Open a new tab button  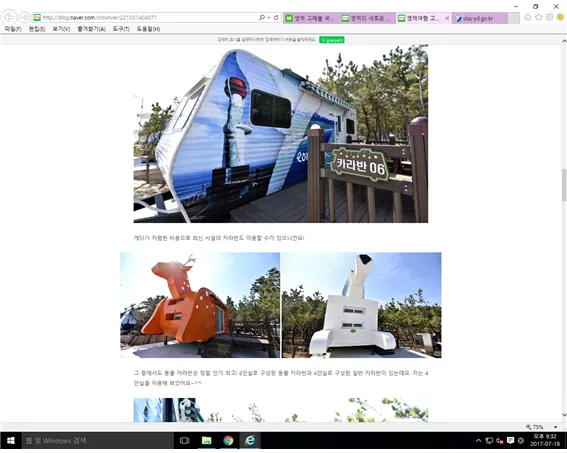514,18
